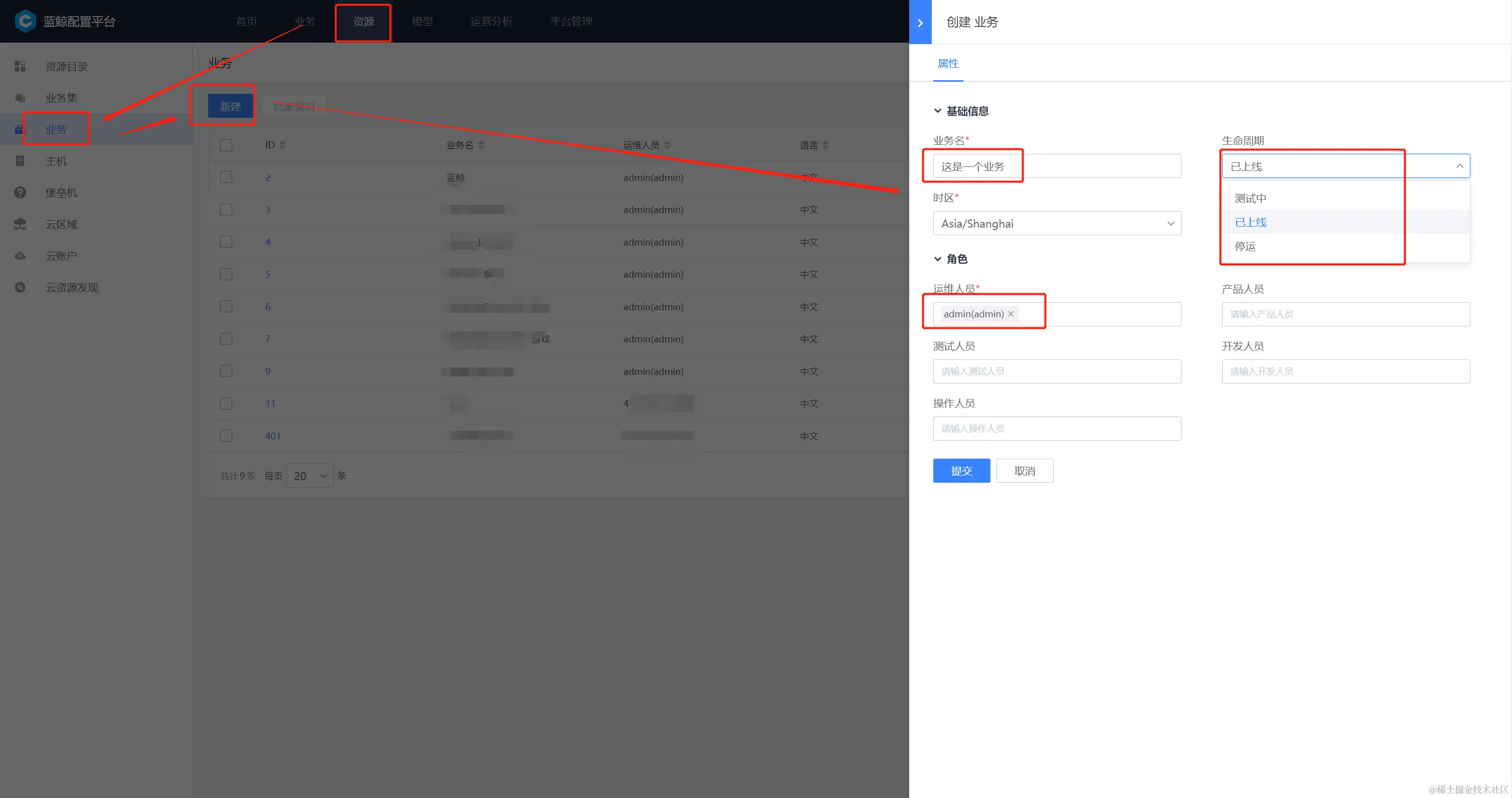Check the checkbox for row ID 2
This screenshot has height=798, width=1512.
[x=226, y=177]
